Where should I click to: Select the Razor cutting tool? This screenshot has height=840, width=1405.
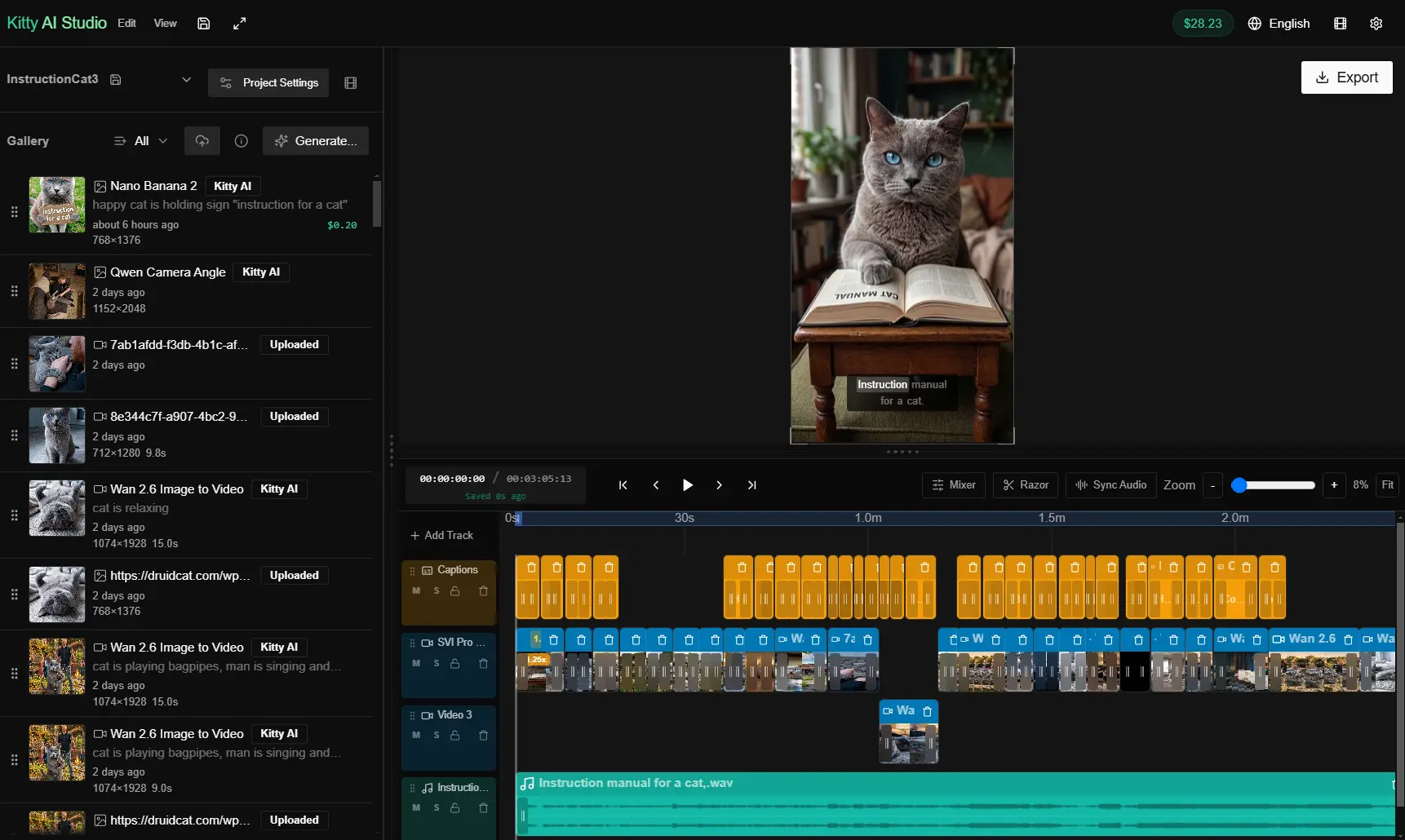(x=1025, y=485)
